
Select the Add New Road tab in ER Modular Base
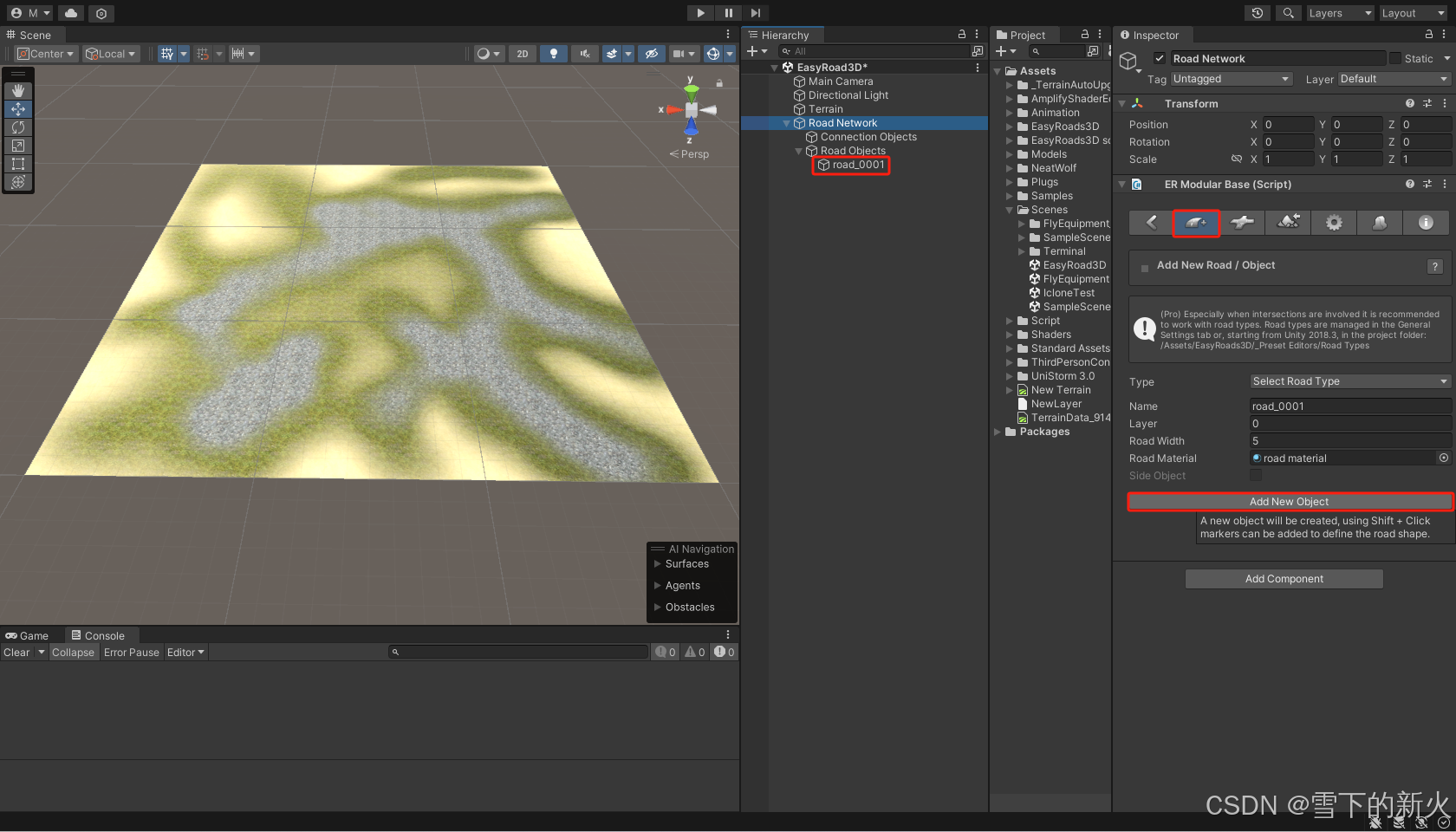coord(1196,223)
